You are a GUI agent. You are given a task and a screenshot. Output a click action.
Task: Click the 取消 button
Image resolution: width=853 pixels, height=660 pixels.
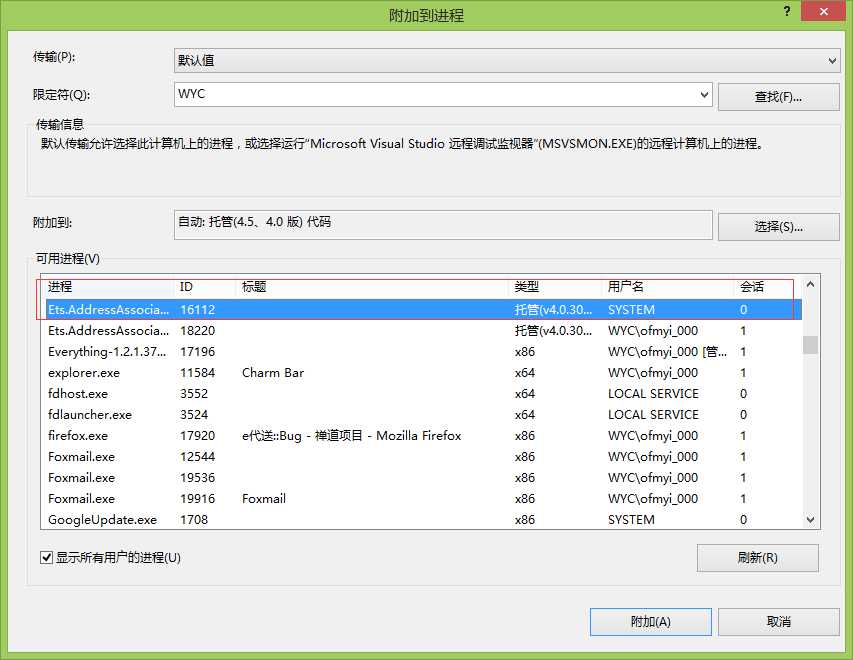point(778,621)
